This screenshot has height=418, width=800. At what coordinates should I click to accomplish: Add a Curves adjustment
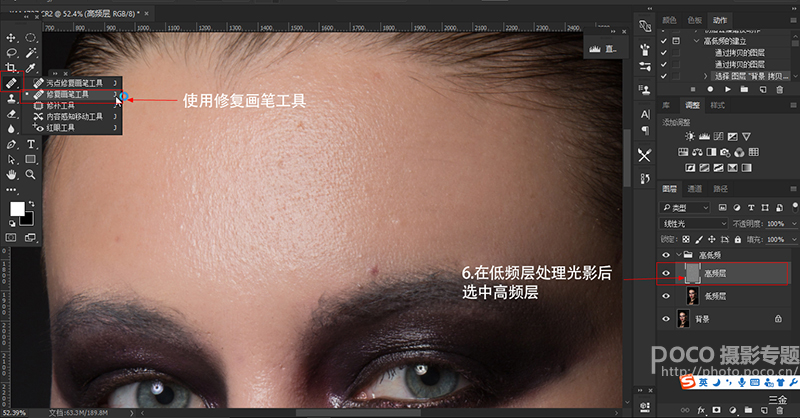pyautogui.click(x=718, y=136)
